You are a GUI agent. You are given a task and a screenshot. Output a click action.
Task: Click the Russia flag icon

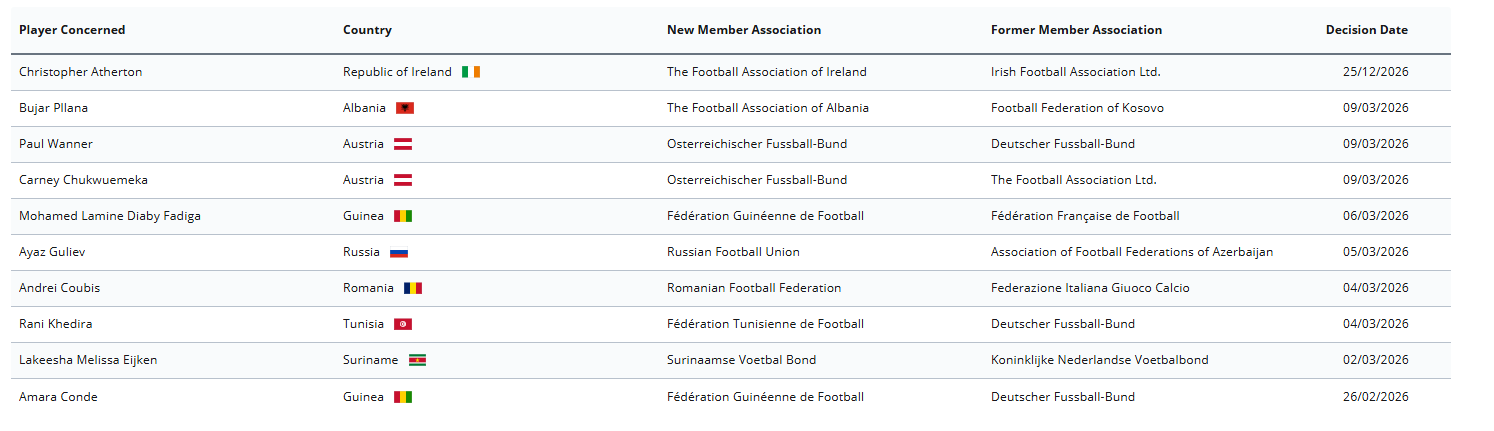pos(399,253)
